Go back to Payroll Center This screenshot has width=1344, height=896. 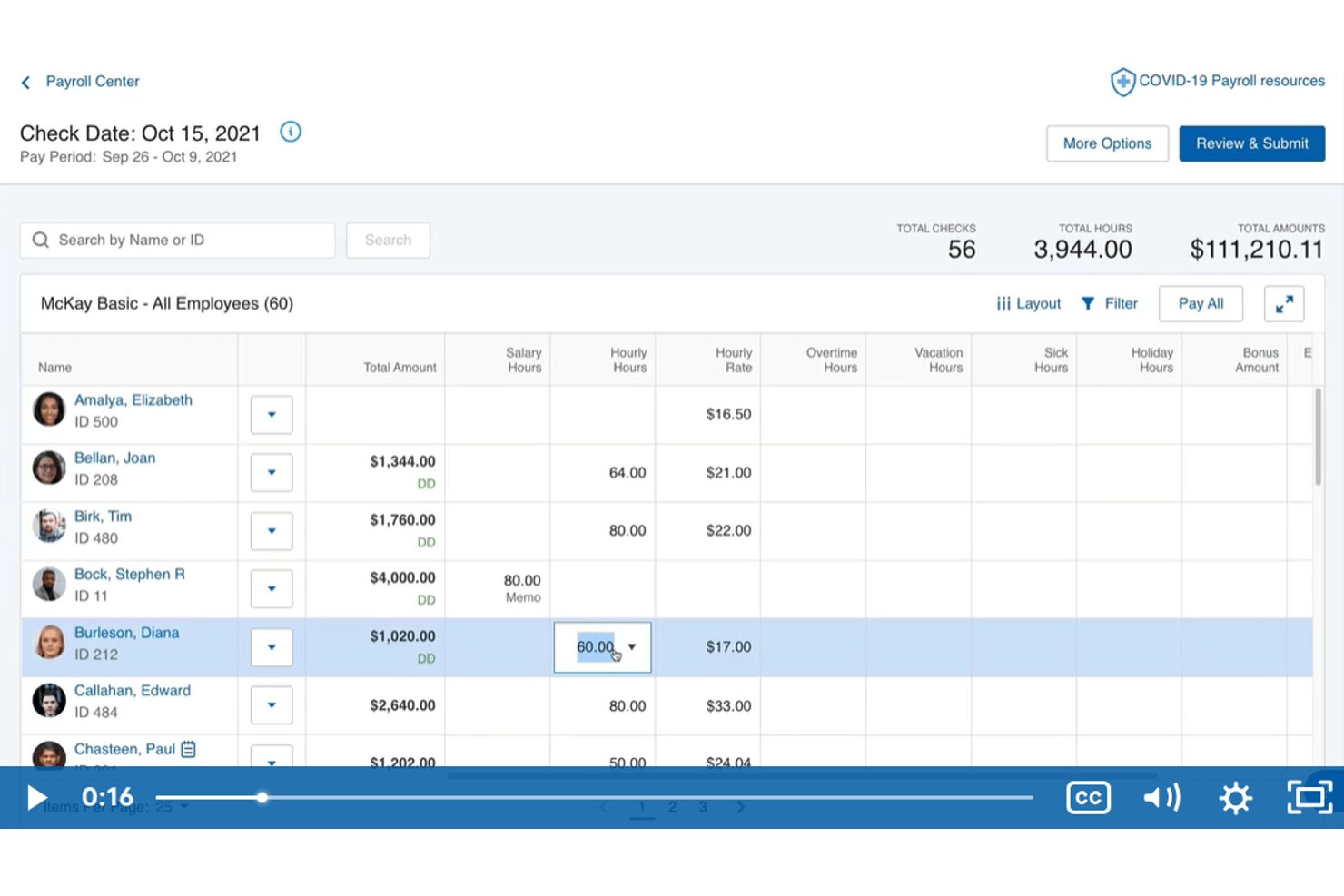tap(80, 82)
